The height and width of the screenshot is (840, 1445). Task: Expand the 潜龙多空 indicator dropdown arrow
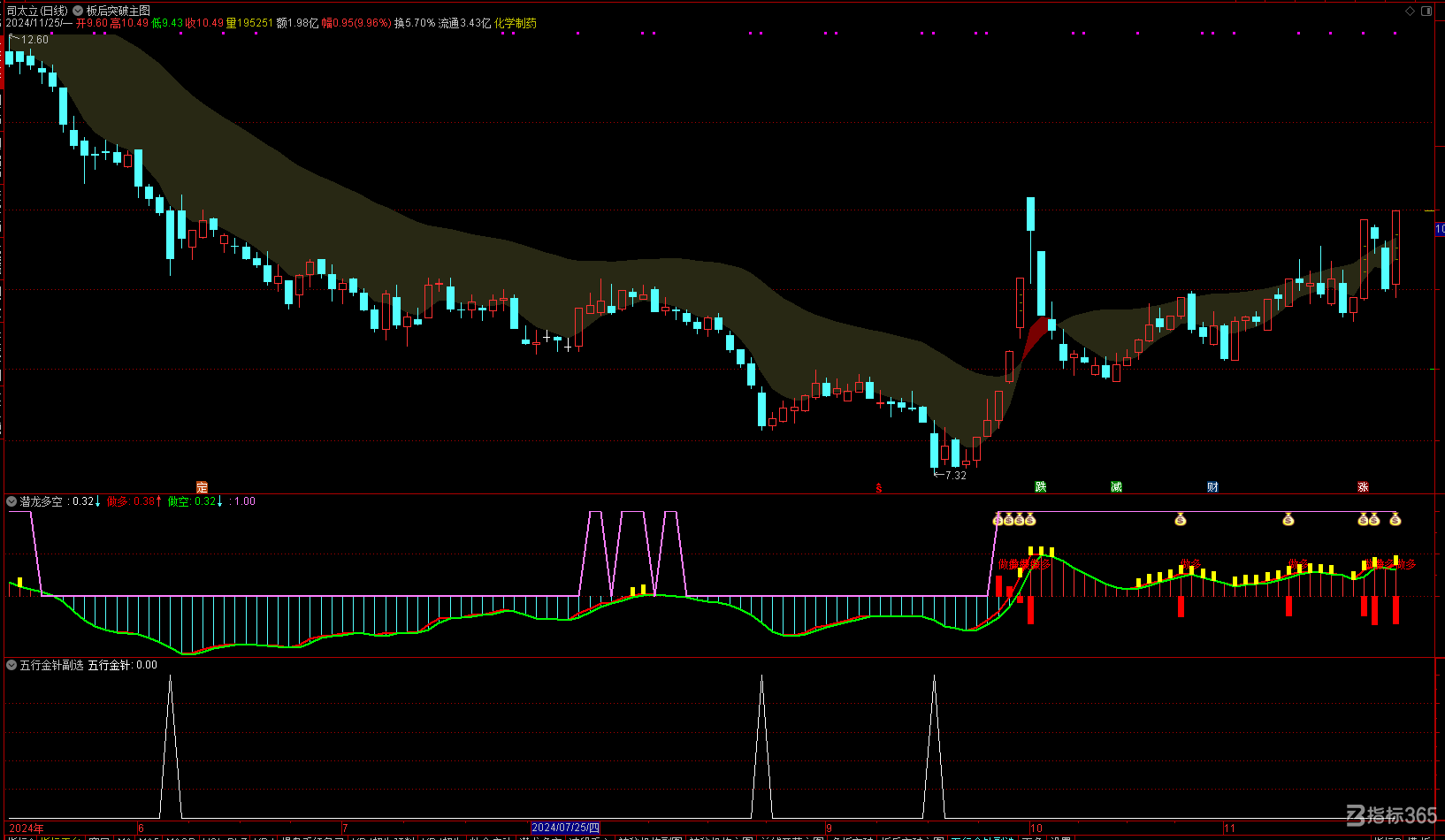11,501
